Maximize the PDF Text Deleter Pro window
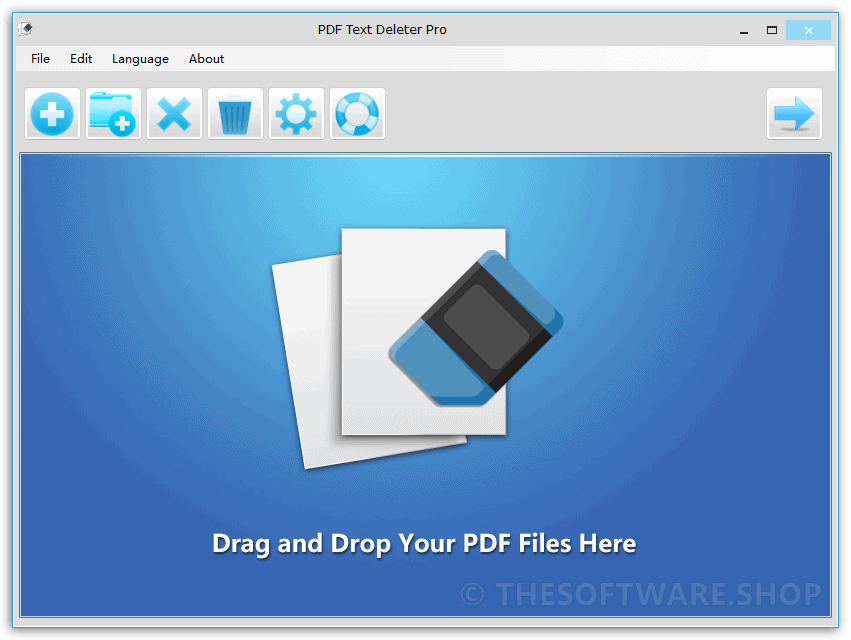Screen dimensions: 851x640 click(772, 30)
